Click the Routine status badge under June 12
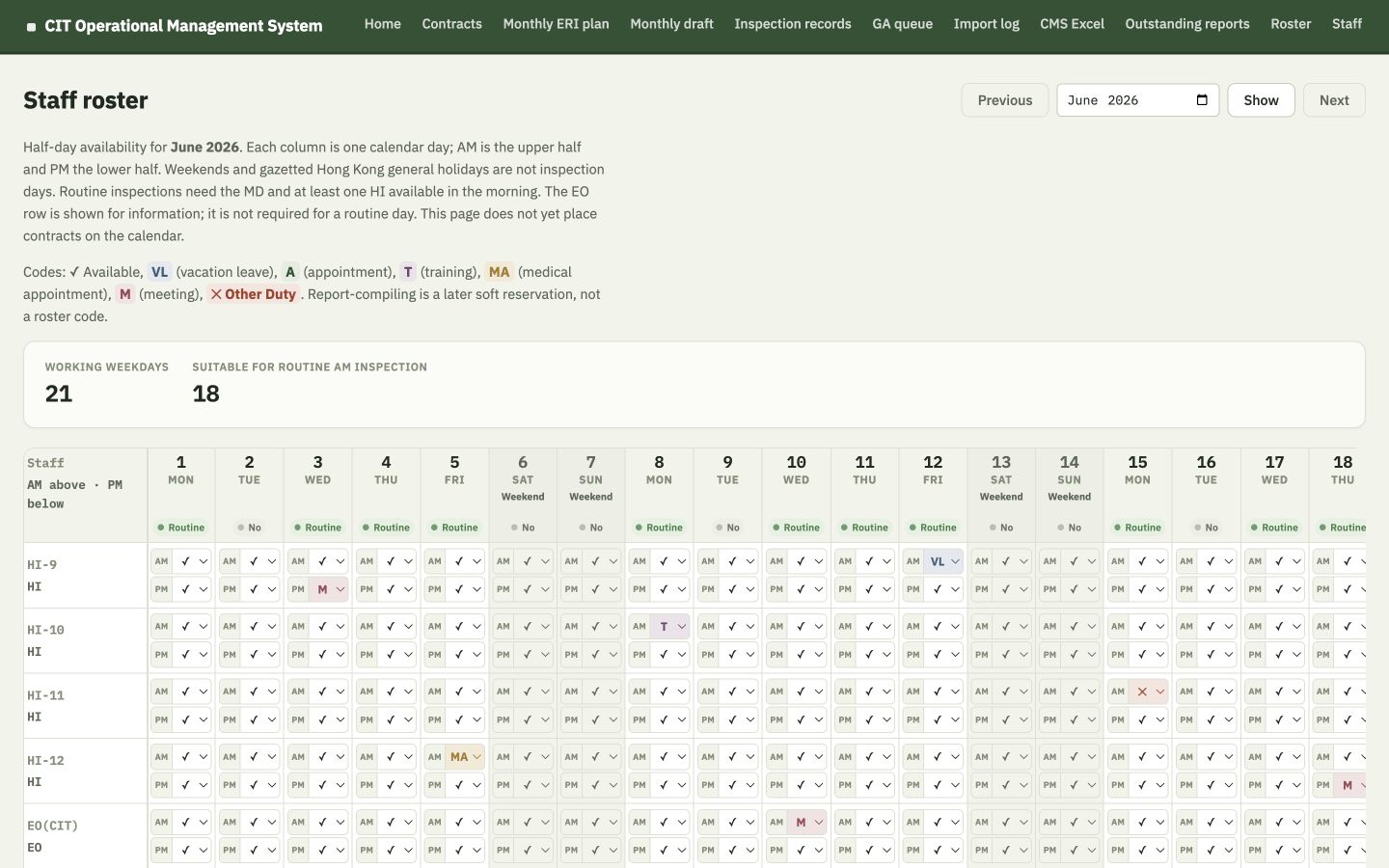 pos(933,528)
